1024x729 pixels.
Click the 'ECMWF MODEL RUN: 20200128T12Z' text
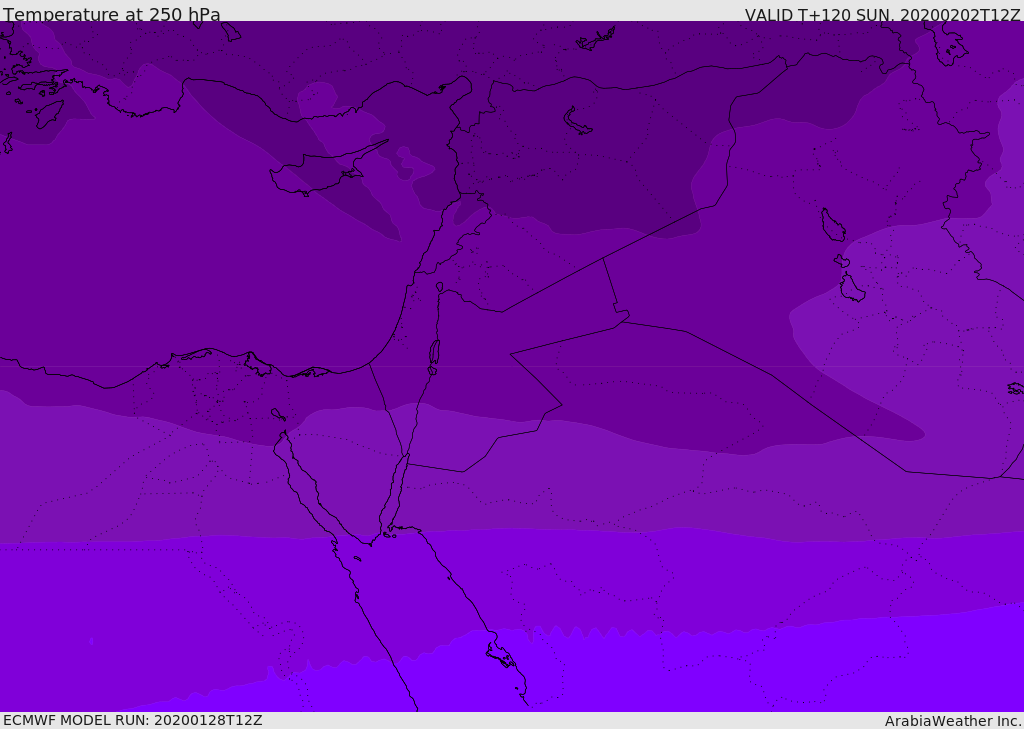point(133,720)
